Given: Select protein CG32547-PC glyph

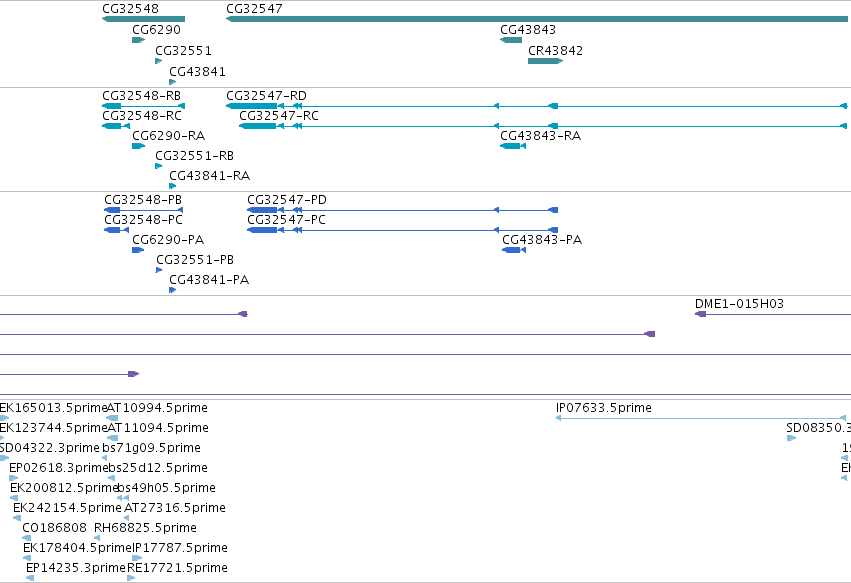Looking at the screenshot, I should (x=402, y=230).
